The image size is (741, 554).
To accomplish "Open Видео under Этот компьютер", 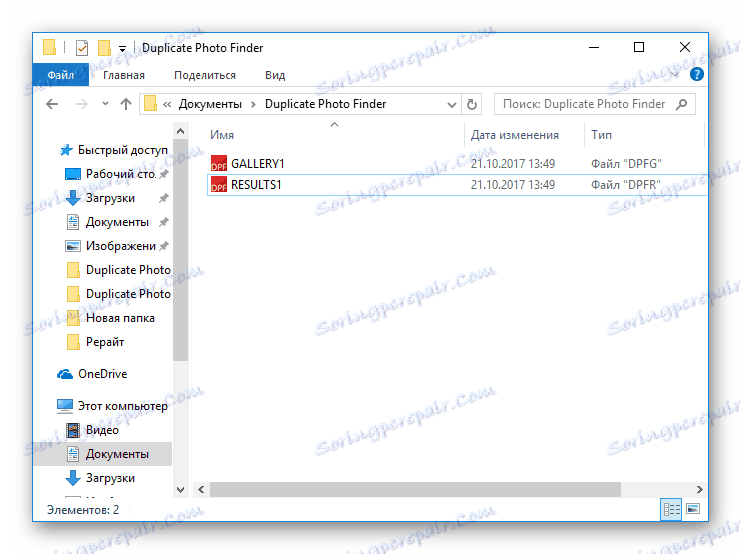I will 102,430.
